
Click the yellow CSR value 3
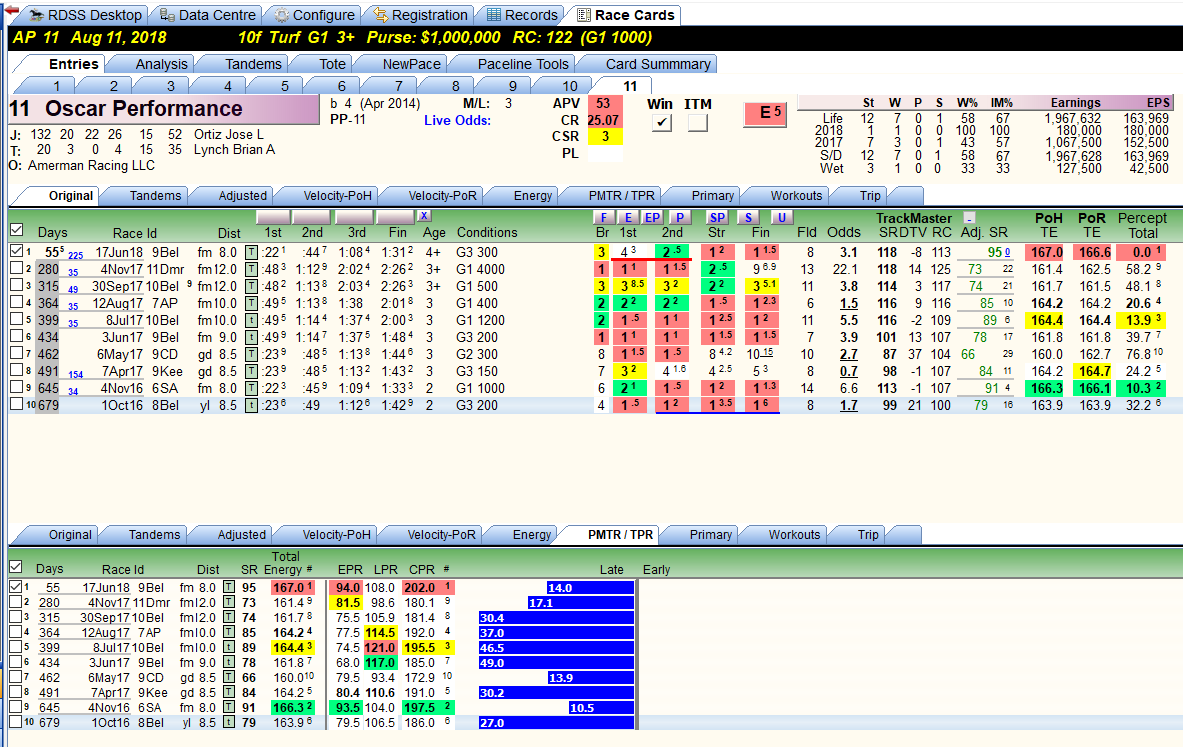pyautogui.click(x=604, y=137)
